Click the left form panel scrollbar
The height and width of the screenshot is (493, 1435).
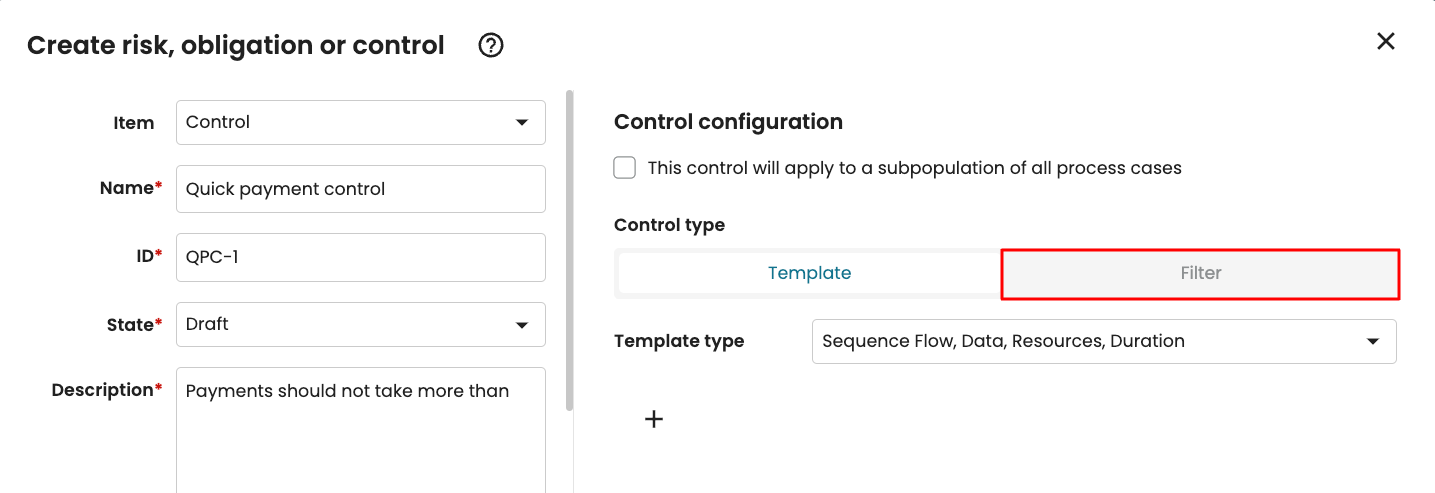pyautogui.click(x=570, y=250)
